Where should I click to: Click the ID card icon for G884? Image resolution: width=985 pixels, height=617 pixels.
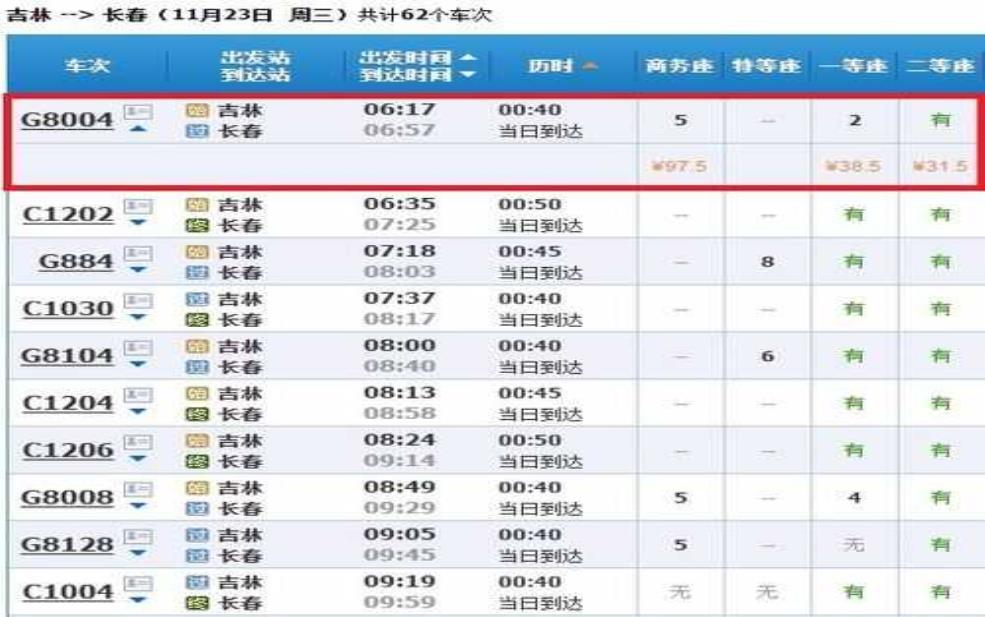point(138,253)
